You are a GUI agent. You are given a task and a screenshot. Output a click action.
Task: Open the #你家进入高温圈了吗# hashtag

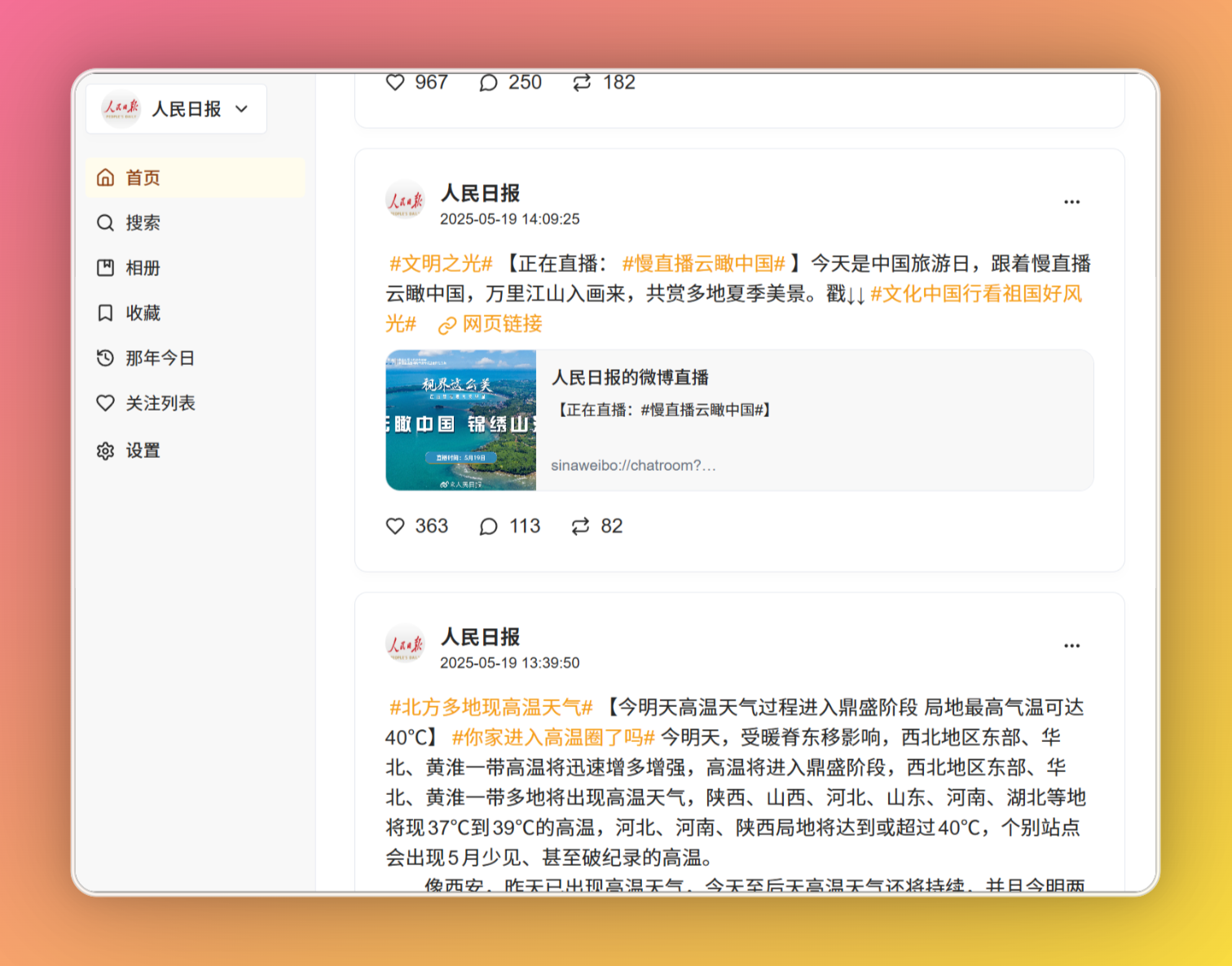click(553, 738)
